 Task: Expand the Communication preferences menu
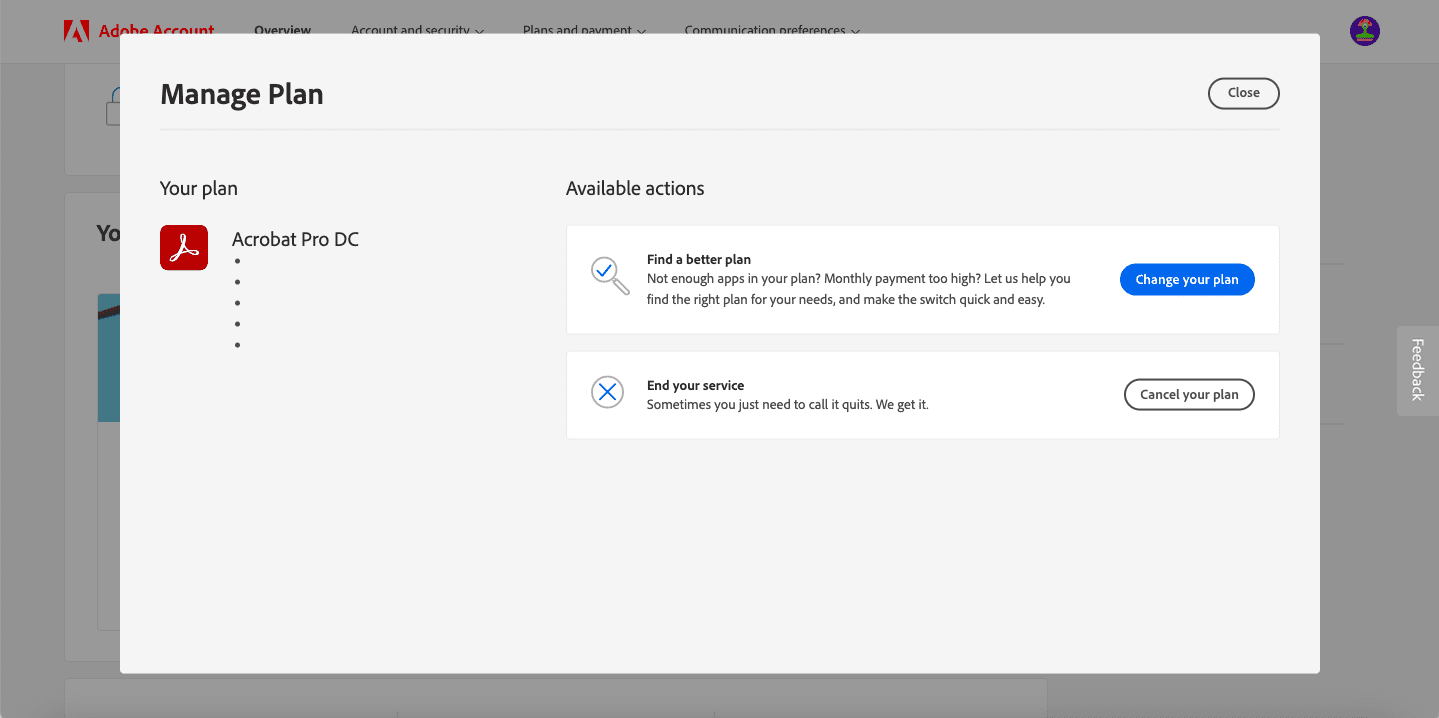(x=771, y=30)
